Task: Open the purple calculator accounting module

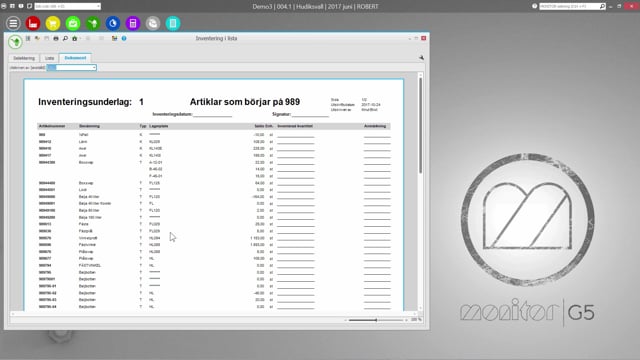Action: (x=133, y=23)
